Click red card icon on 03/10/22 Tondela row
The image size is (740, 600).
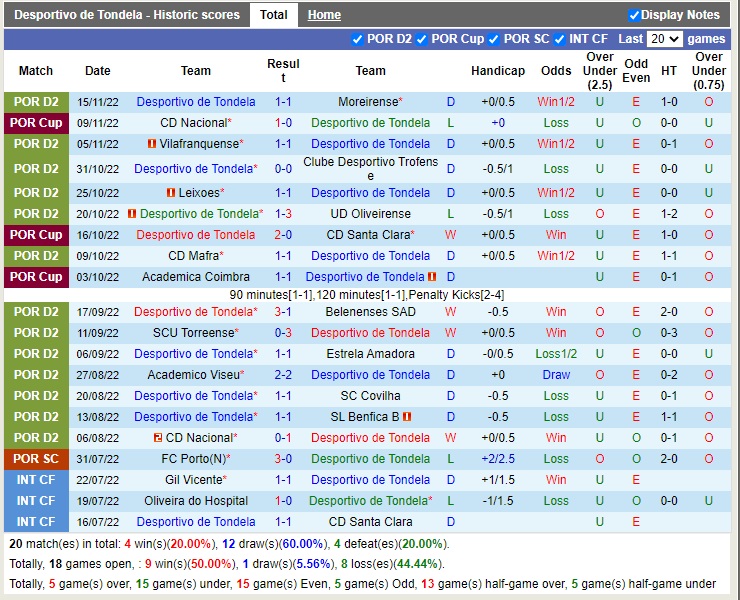tap(432, 277)
